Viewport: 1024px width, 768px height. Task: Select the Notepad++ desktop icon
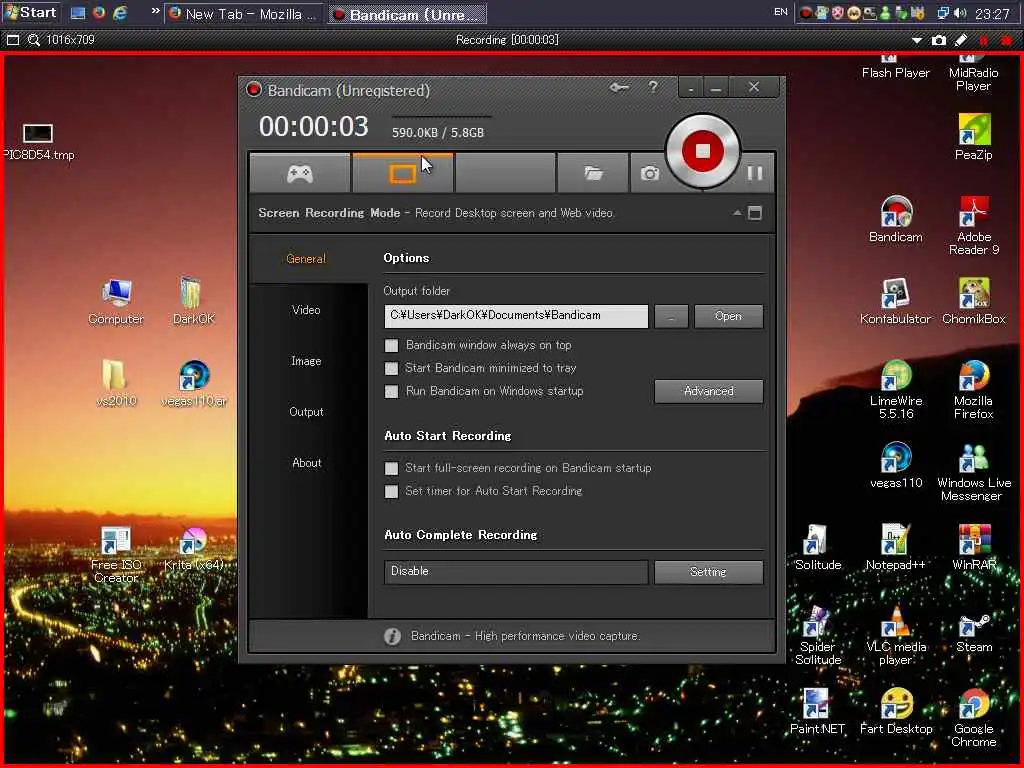coord(895,547)
